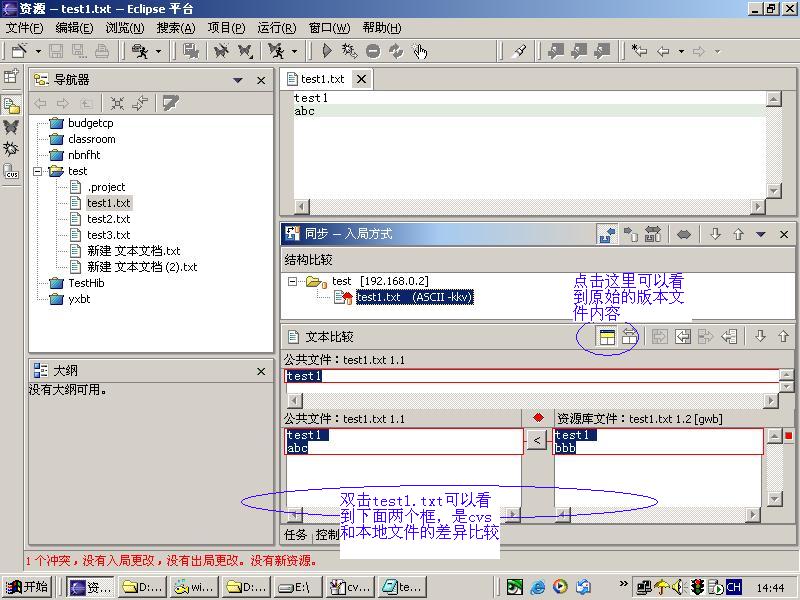
Task: Select test1.txt (ASCII -kkv) in structure compare
Action: point(415,297)
